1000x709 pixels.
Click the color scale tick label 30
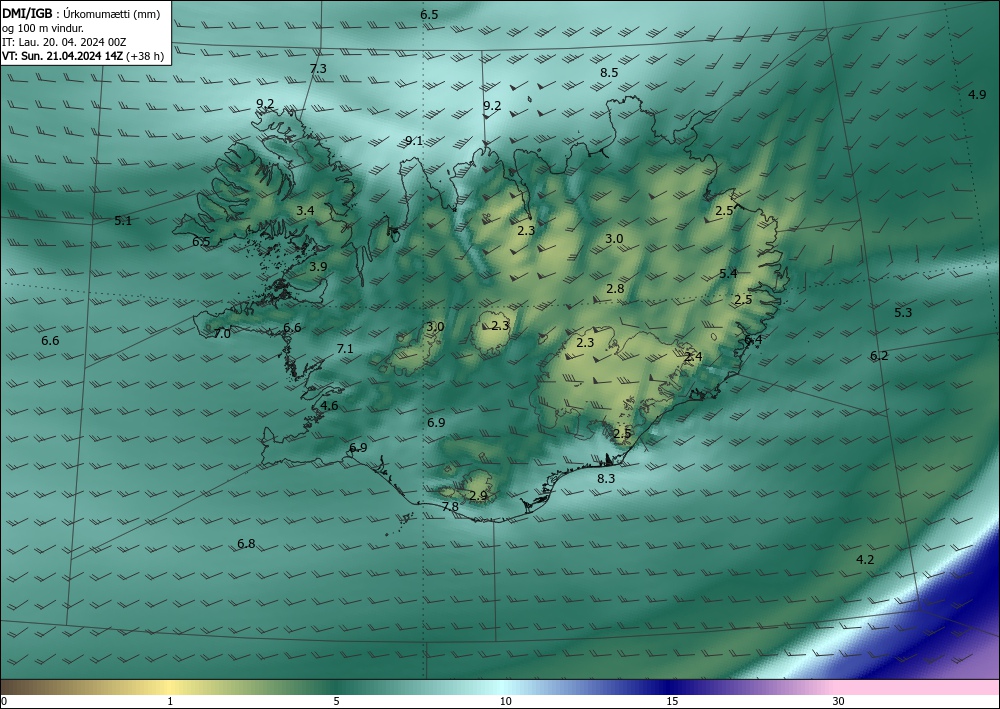coord(839,702)
